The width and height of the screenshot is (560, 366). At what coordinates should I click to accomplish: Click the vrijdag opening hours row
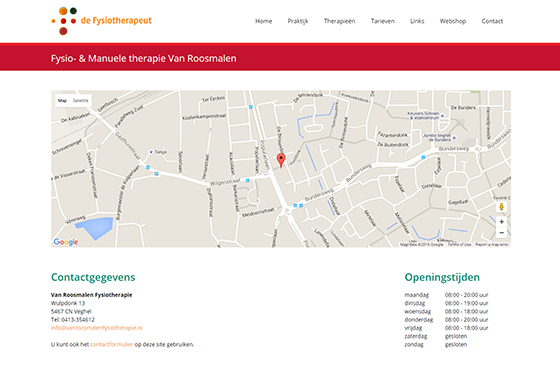coord(446,328)
